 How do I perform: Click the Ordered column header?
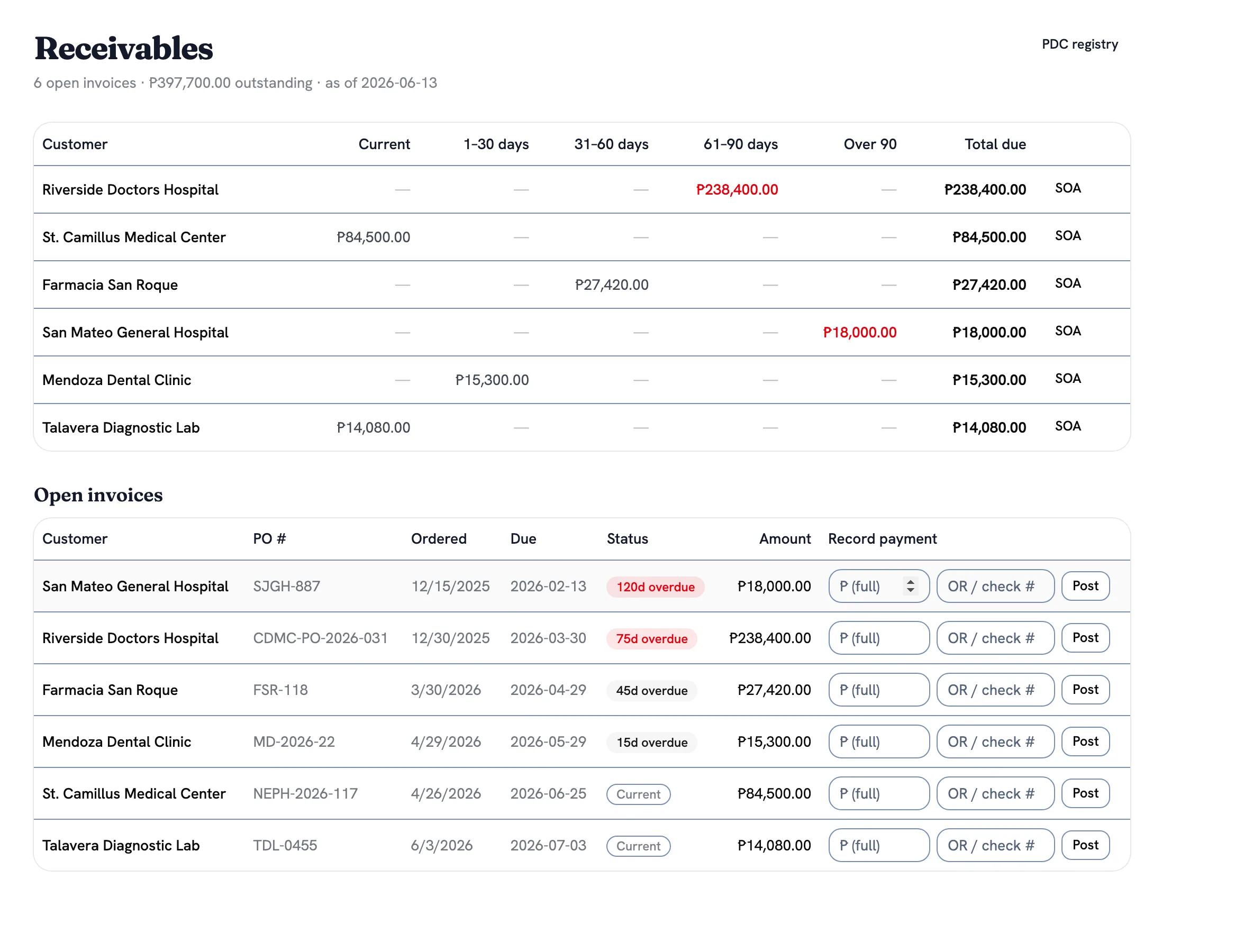[x=438, y=538]
